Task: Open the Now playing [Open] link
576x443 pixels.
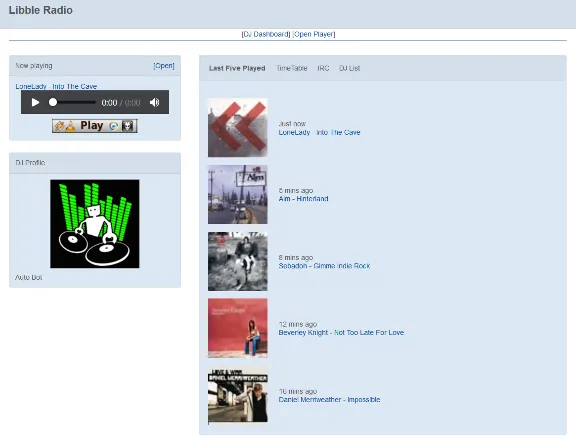Action: tap(164, 66)
